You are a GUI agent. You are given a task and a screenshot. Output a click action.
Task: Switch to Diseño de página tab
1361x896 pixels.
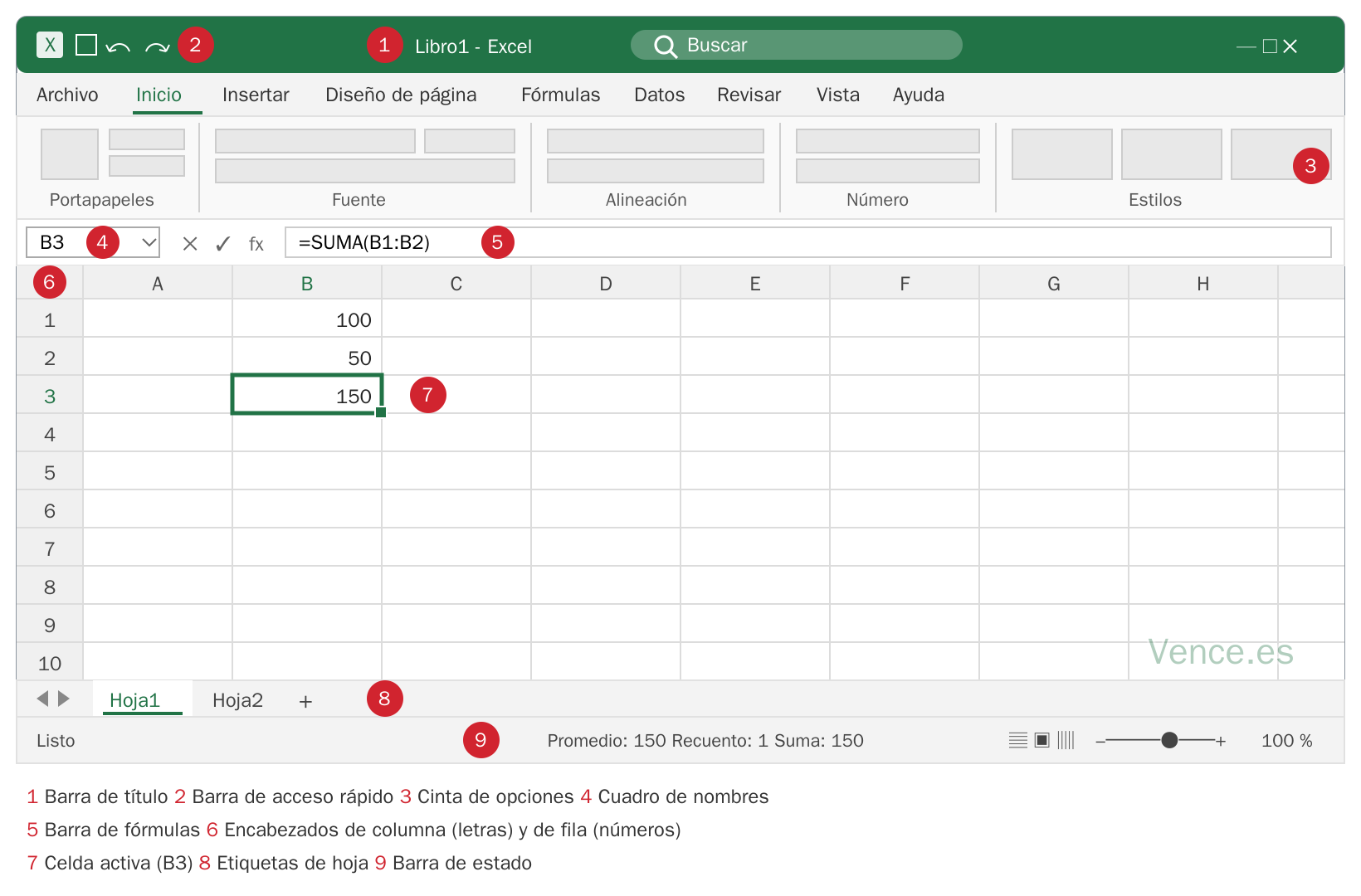[401, 95]
